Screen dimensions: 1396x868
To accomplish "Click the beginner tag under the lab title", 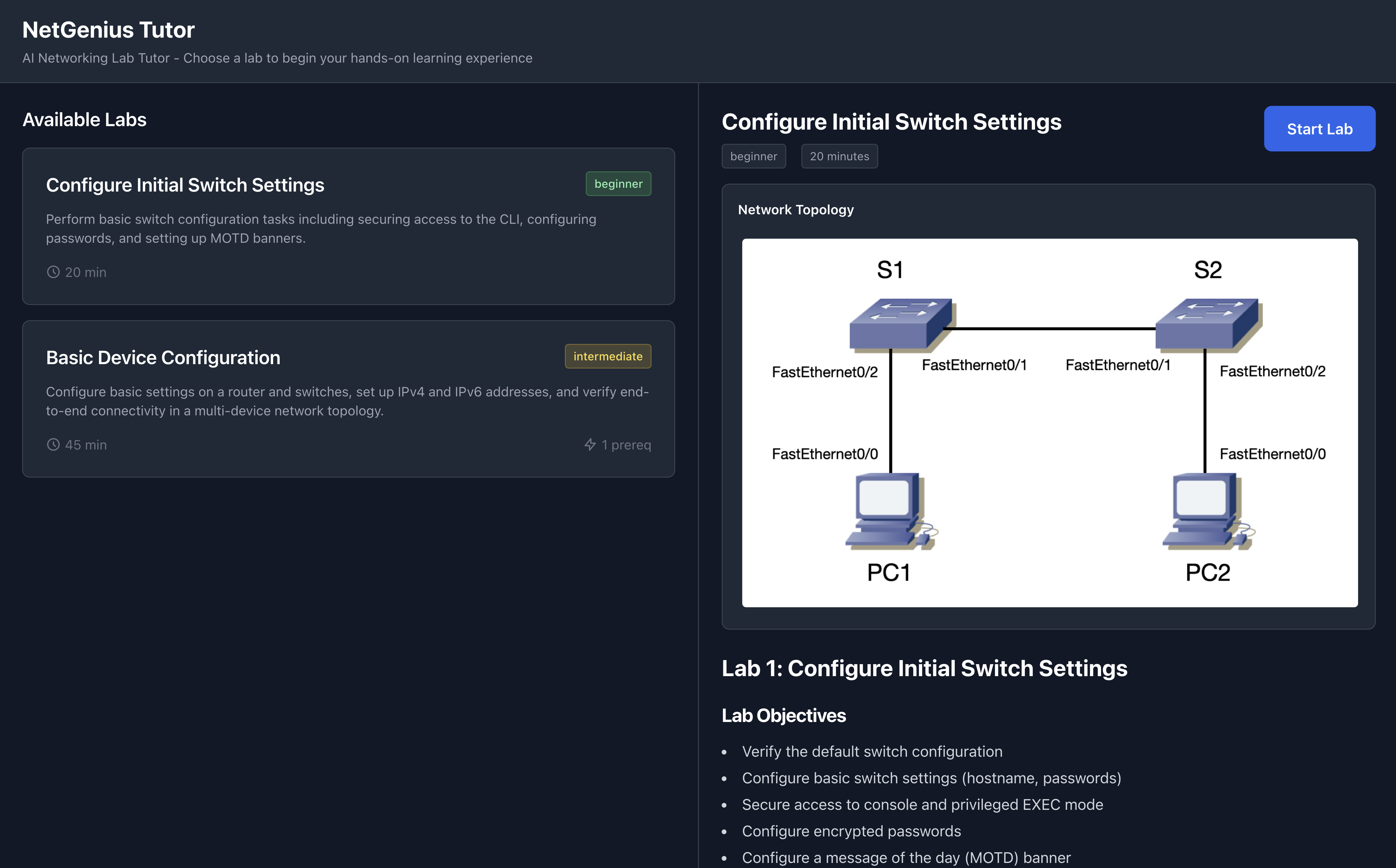I will point(753,156).
